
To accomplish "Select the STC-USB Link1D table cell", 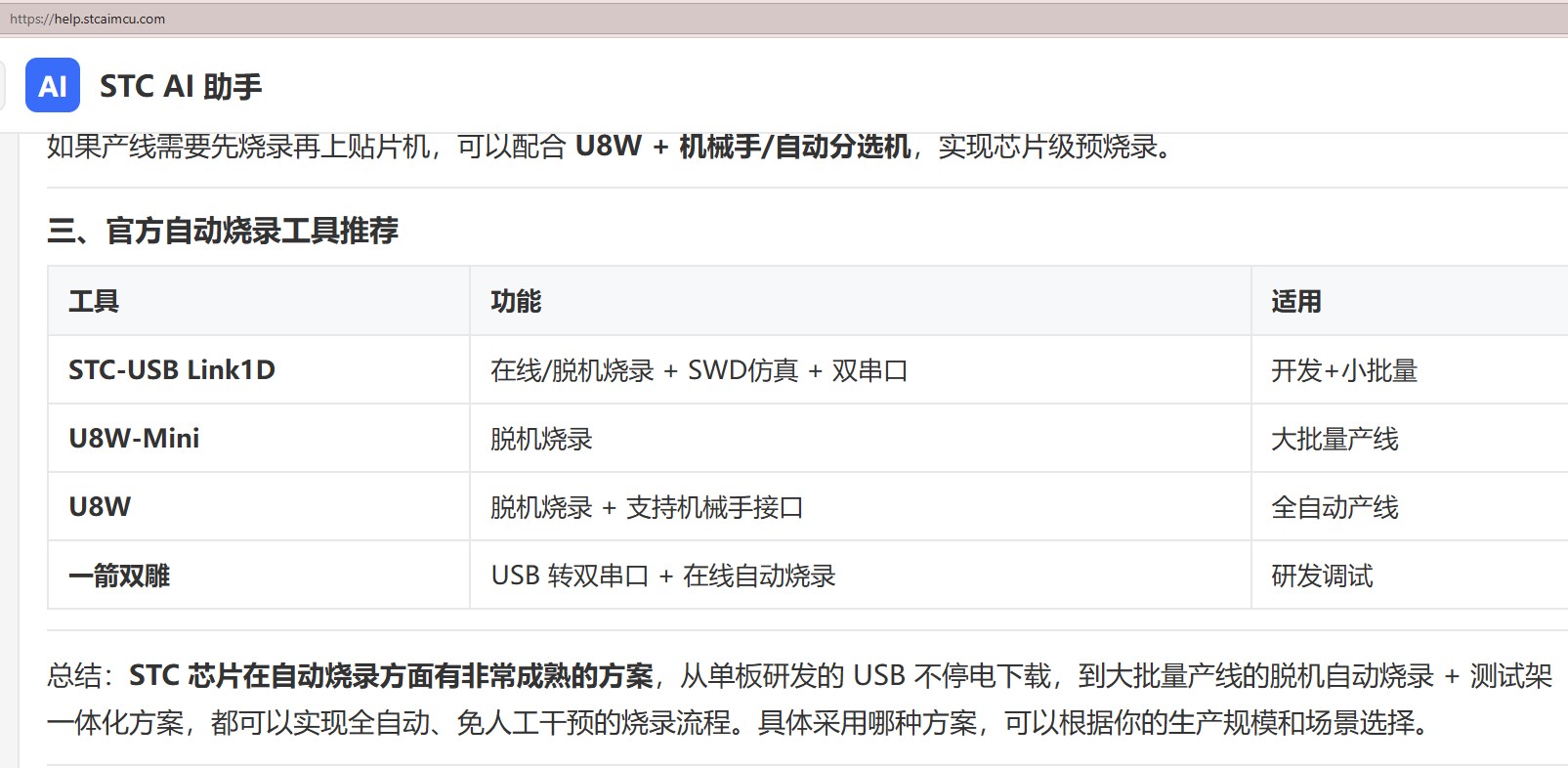I will [x=259, y=370].
